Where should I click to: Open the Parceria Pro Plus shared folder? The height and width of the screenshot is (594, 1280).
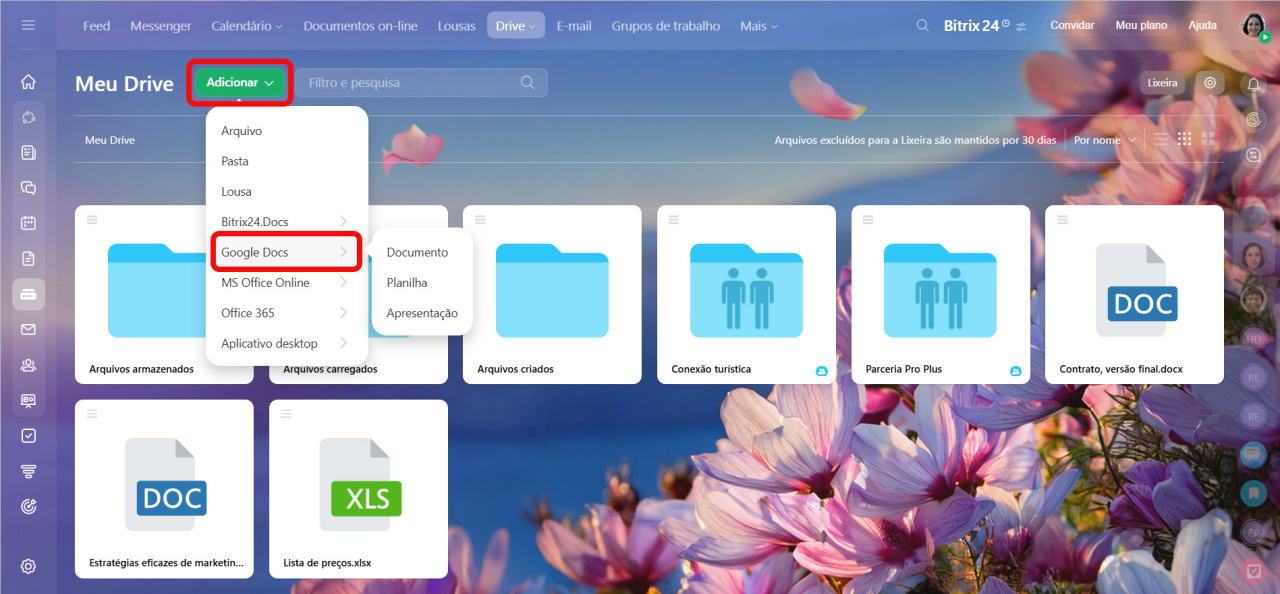coord(940,294)
